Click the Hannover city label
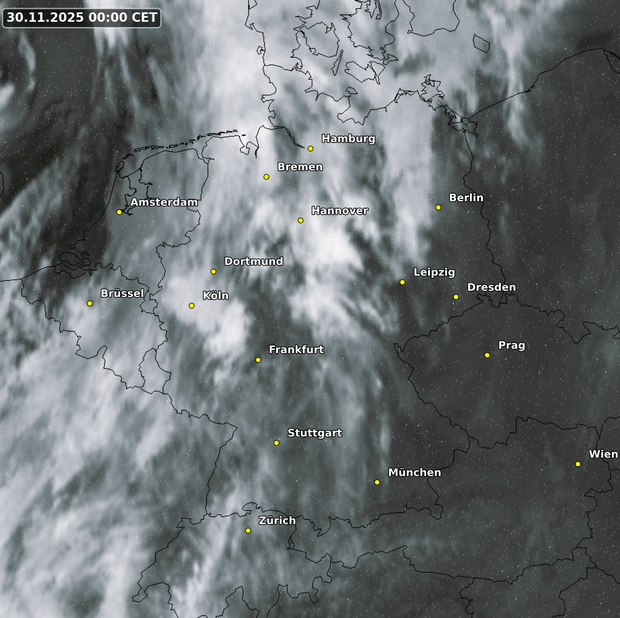Image resolution: width=620 pixels, height=618 pixels. (339, 211)
